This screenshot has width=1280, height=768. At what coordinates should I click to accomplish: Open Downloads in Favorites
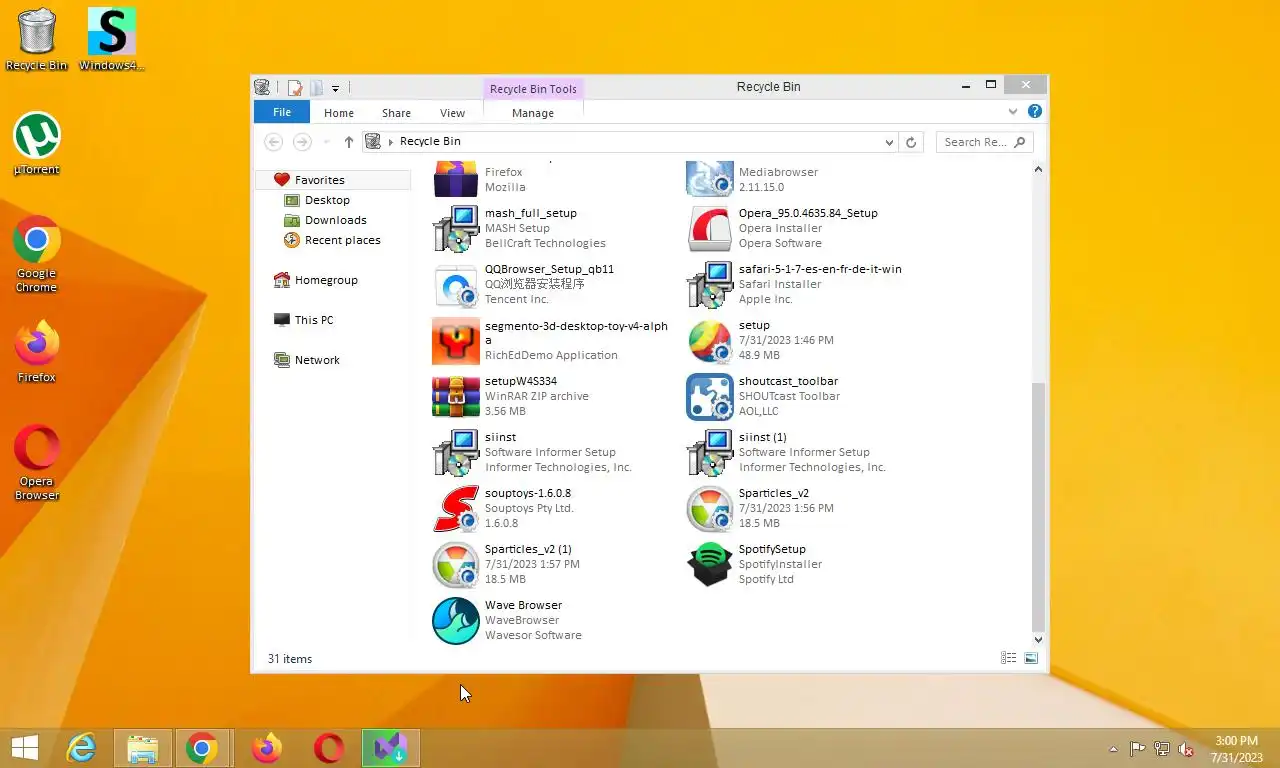point(335,220)
